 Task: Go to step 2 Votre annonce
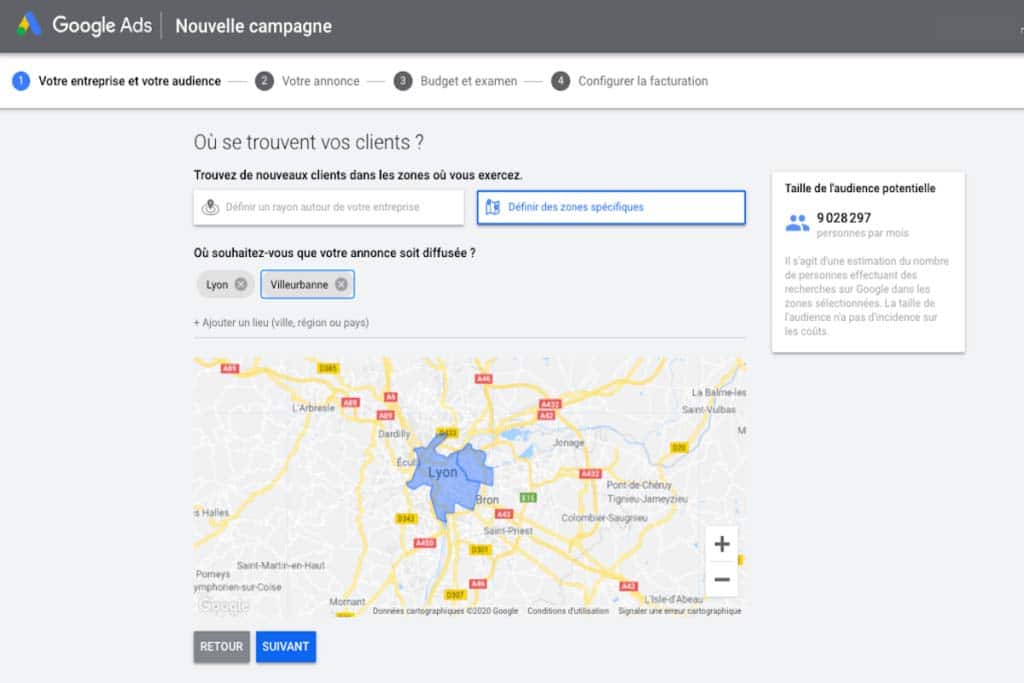click(308, 81)
